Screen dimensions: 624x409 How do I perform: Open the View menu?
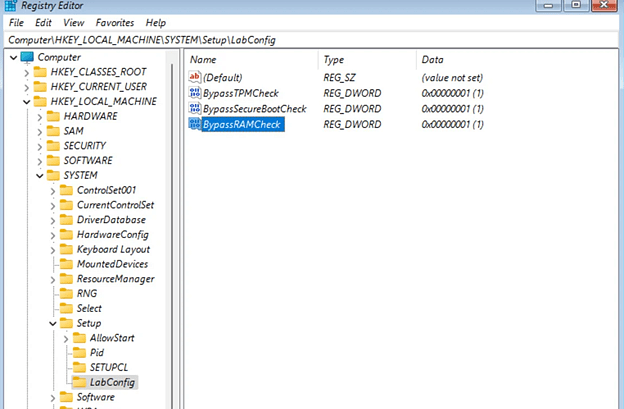tap(74, 23)
